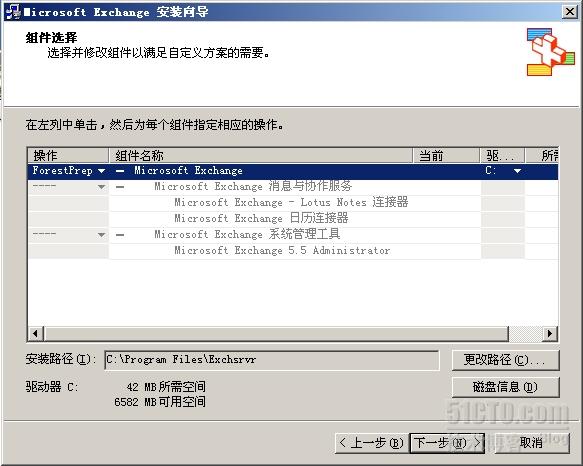
Task: Select the Microsoft Exchange root row
Action: click(293, 171)
